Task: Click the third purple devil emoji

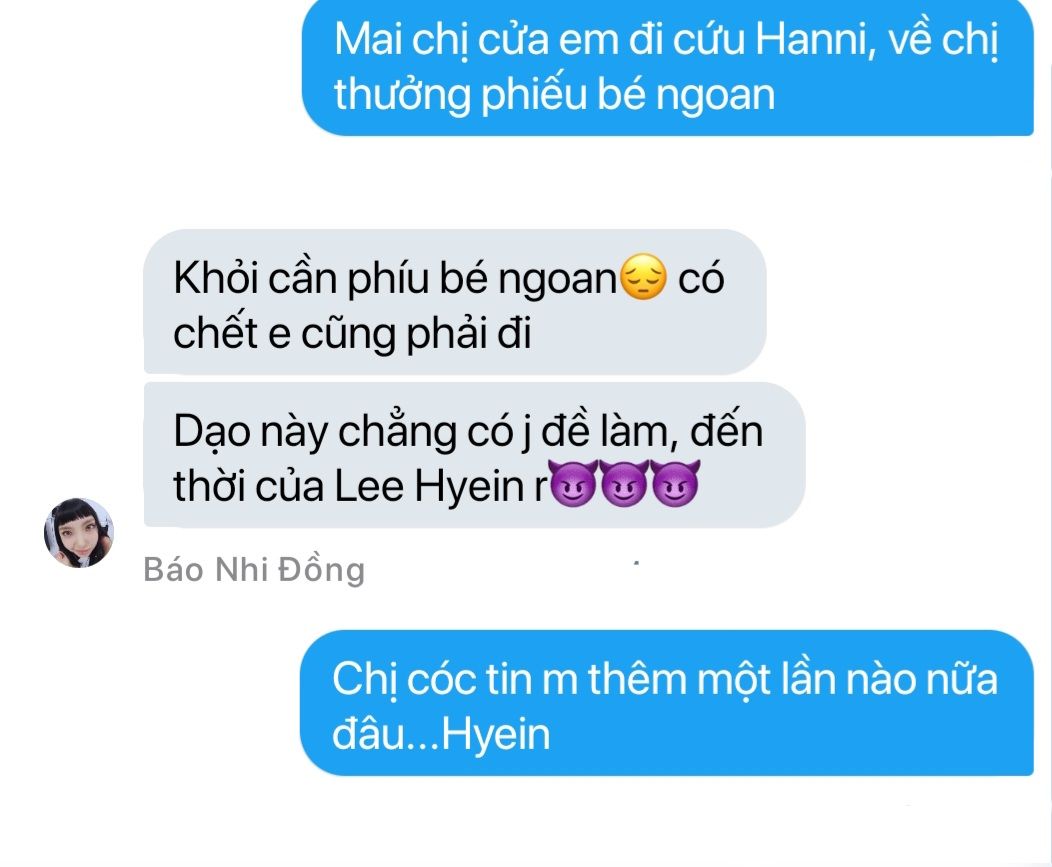Action: tap(676, 482)
